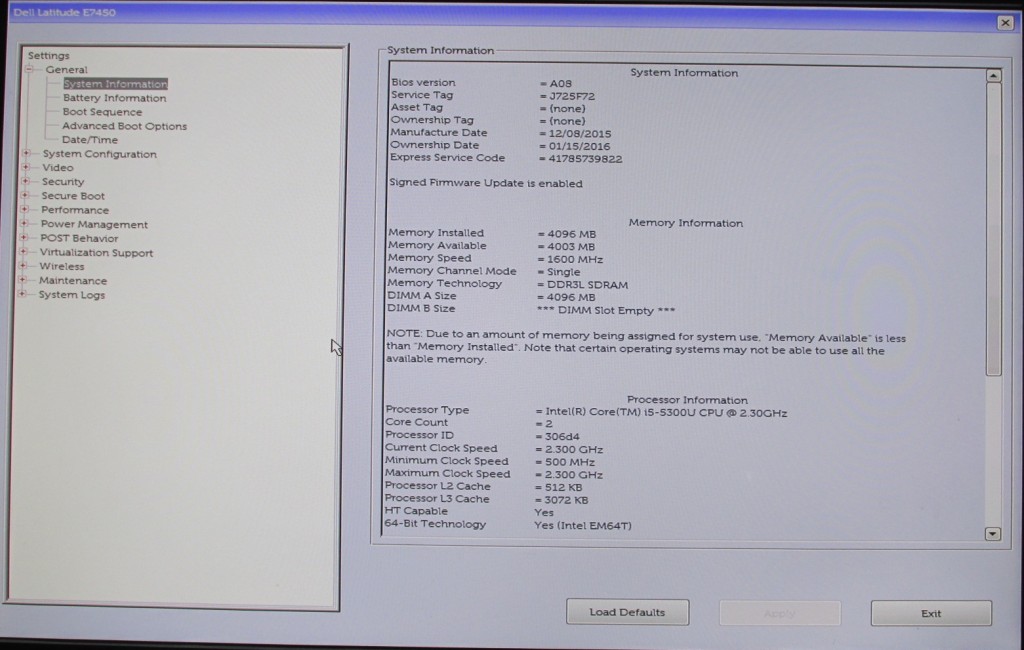Click the System Information scrollbar thumb
The width and height of the screenshot is (1024, 650).
point(993,229)
